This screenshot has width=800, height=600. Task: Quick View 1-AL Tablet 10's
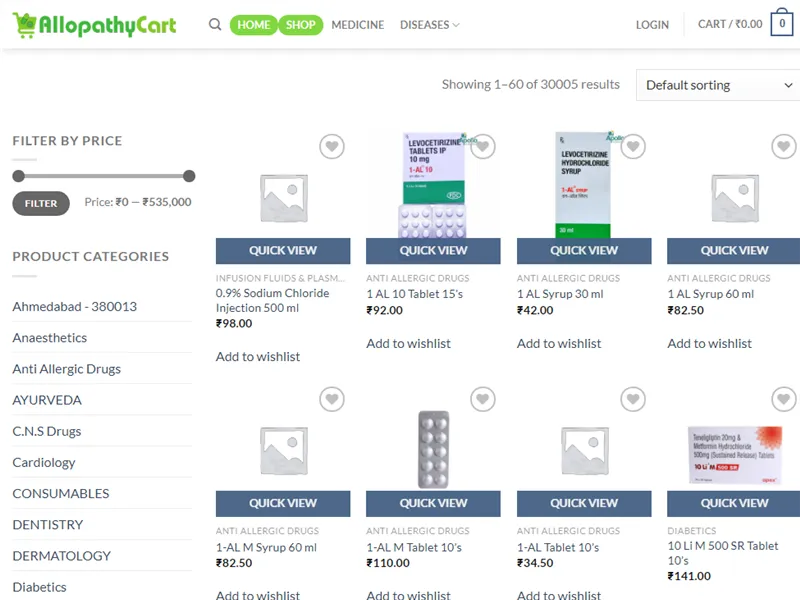click(x=584, y=503)
